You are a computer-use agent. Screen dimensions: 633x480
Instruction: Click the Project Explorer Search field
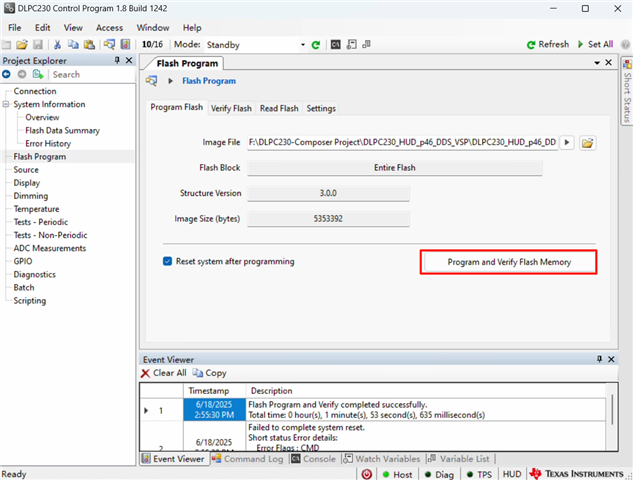coord(93,75)
